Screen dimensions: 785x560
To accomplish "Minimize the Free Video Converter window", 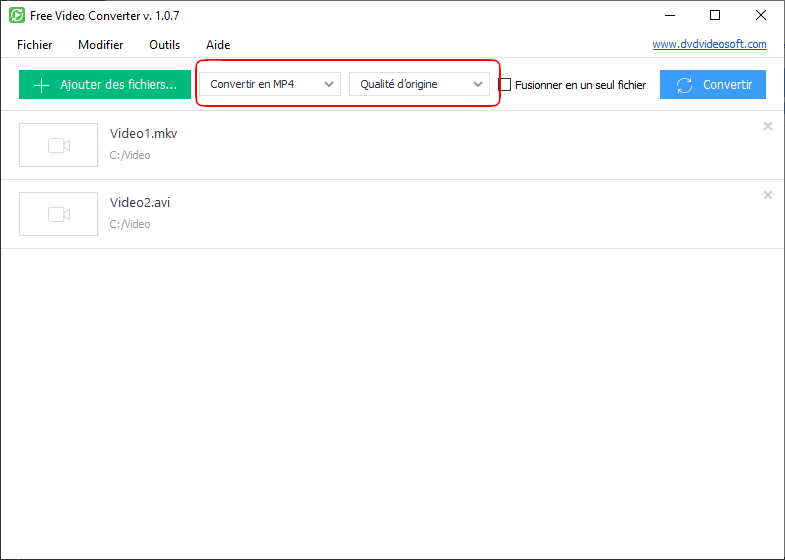I will [x=670, y=16].
